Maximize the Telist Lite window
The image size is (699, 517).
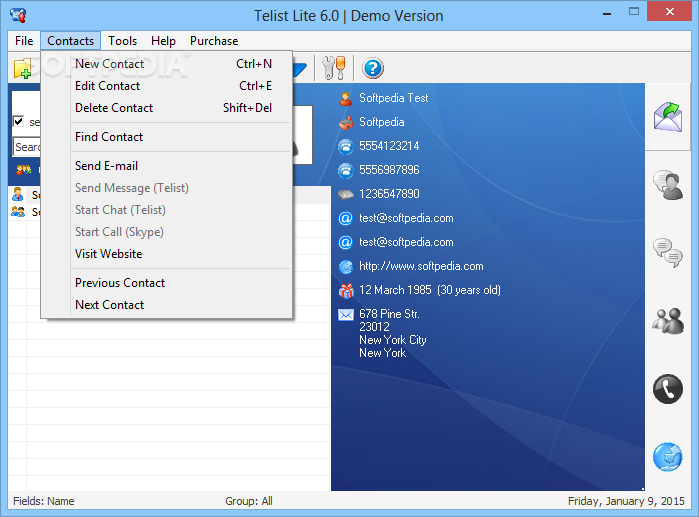click(x=633, y=12)
